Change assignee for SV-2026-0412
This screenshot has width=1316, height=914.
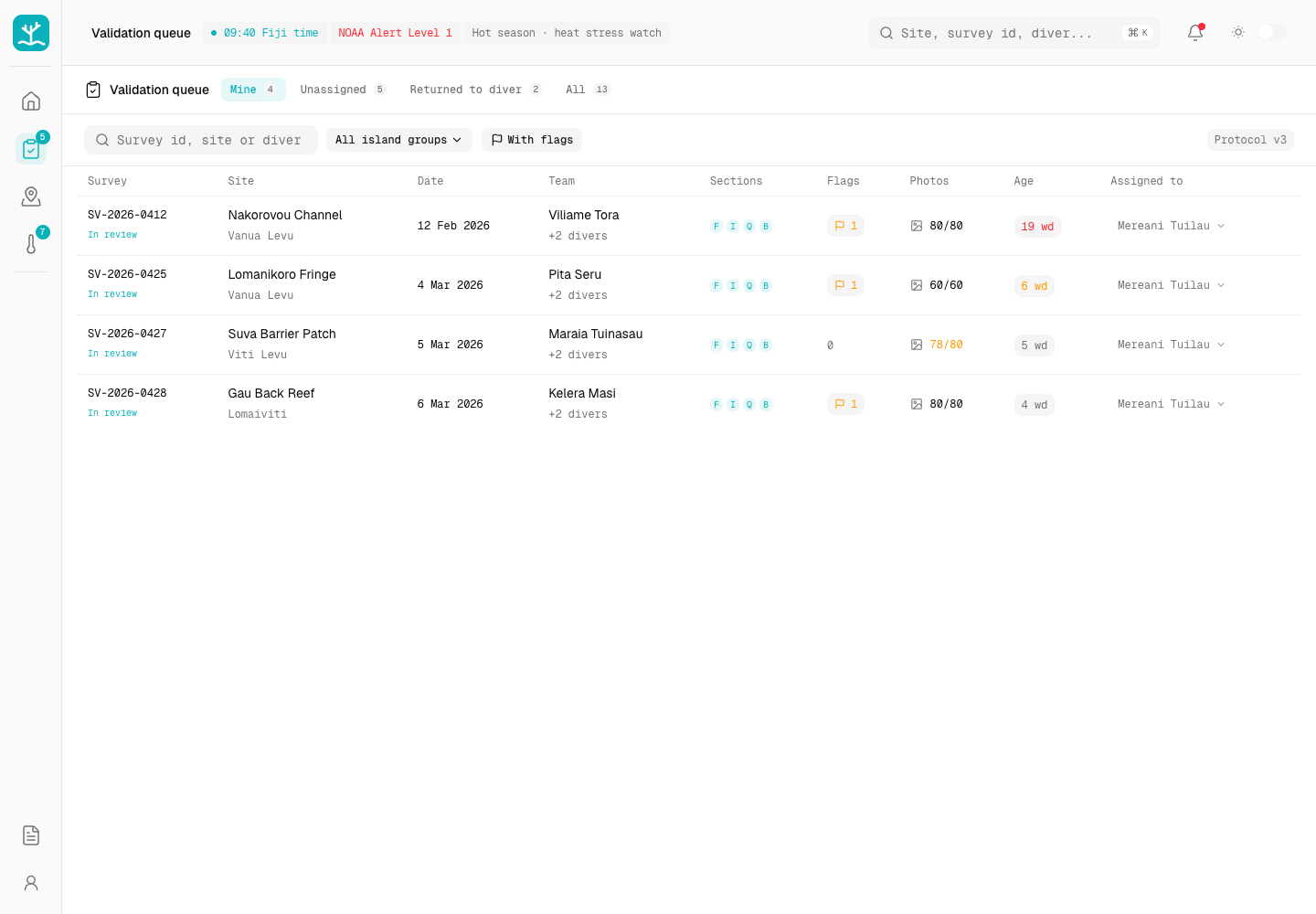point(1171,226)
